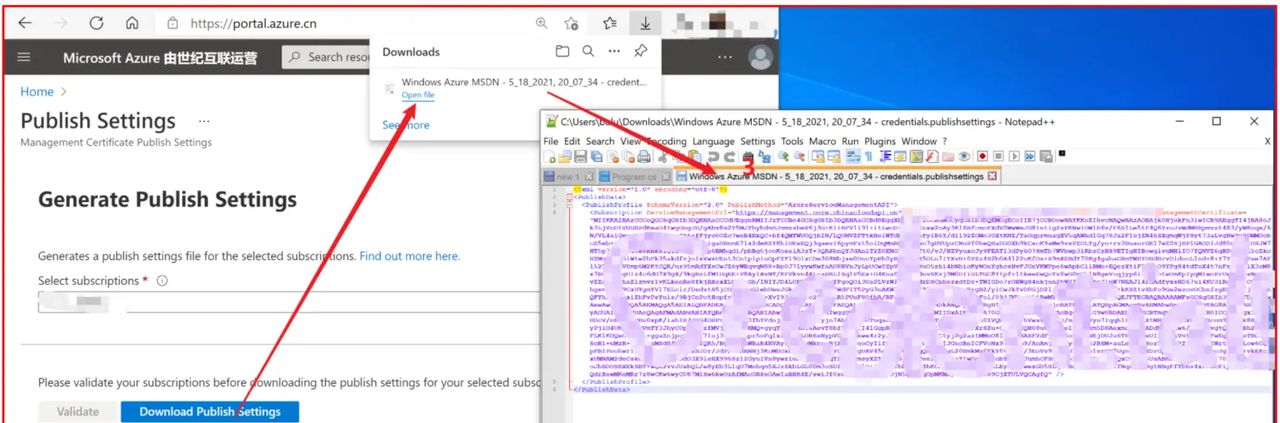Open the File menu in Notepad++

(551, 141)
